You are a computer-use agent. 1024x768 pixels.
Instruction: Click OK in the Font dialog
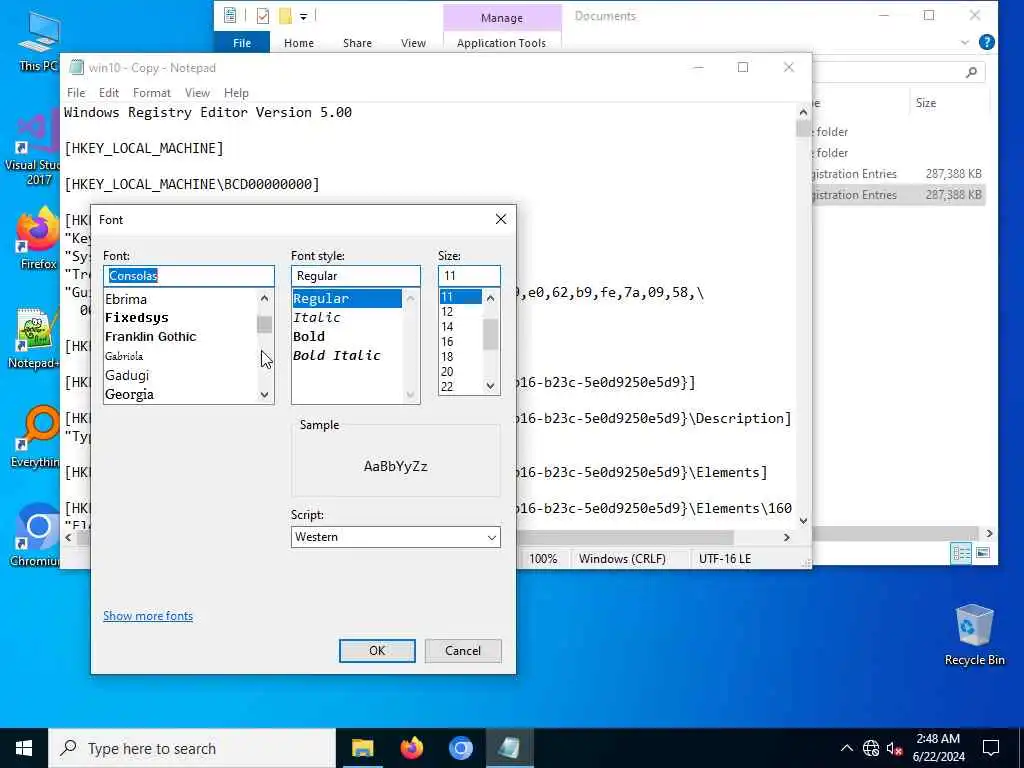(x=377, y=650)
